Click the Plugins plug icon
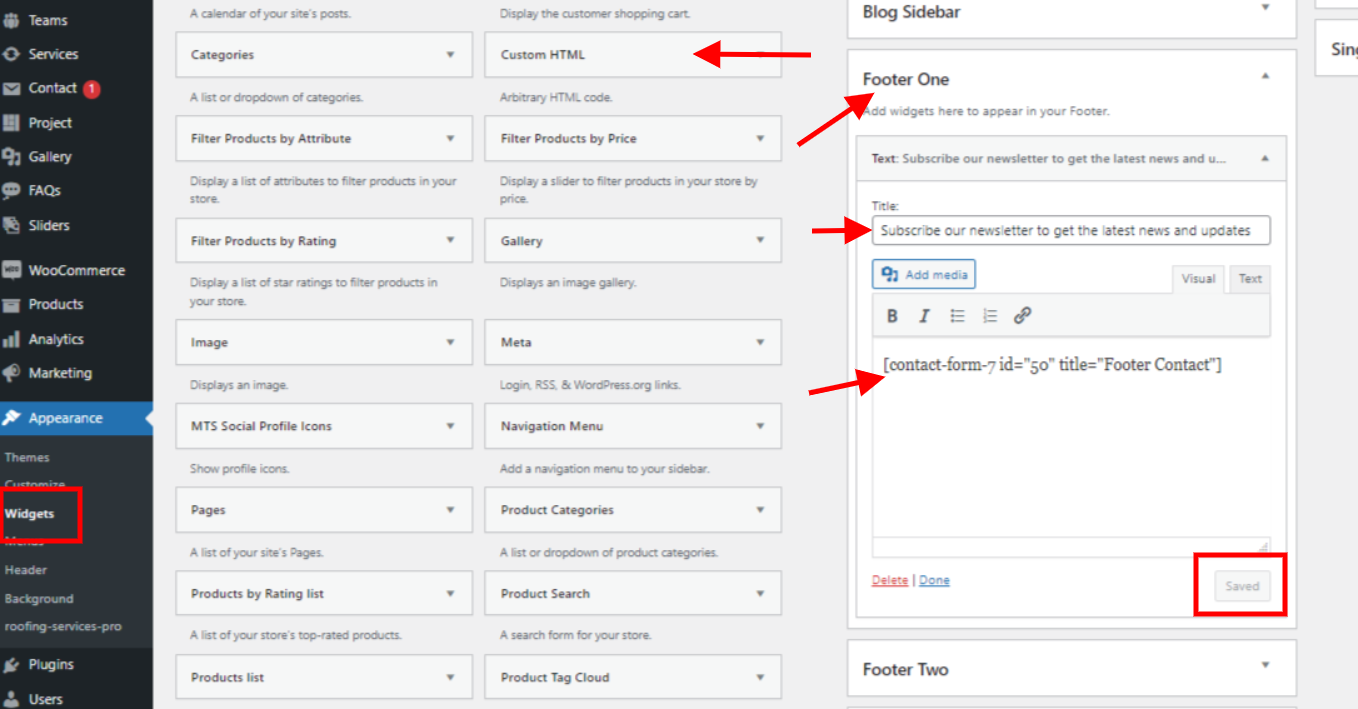Screen dimensions: 1358x709 point(12,664)
